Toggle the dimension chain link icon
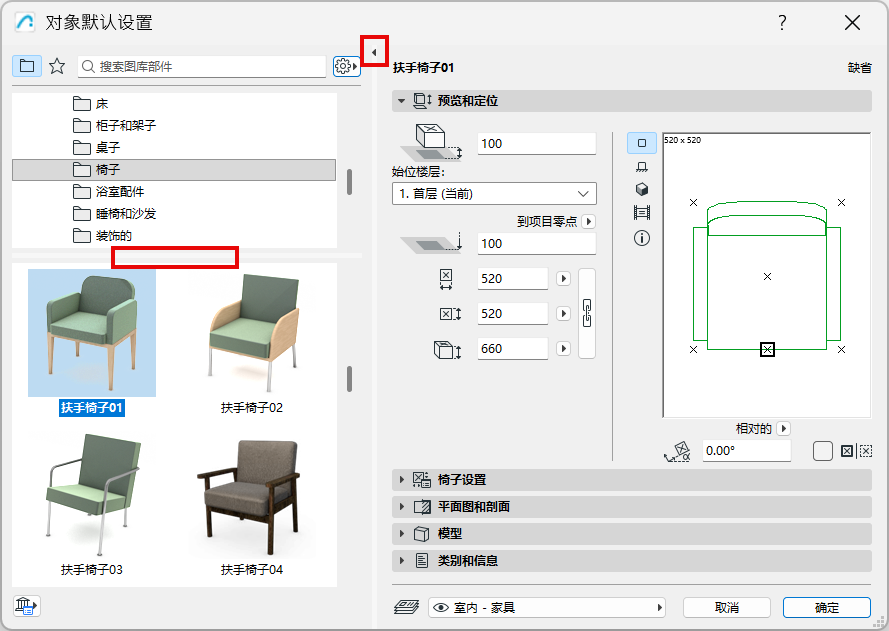Screen dimensions: 889x631 587,314
